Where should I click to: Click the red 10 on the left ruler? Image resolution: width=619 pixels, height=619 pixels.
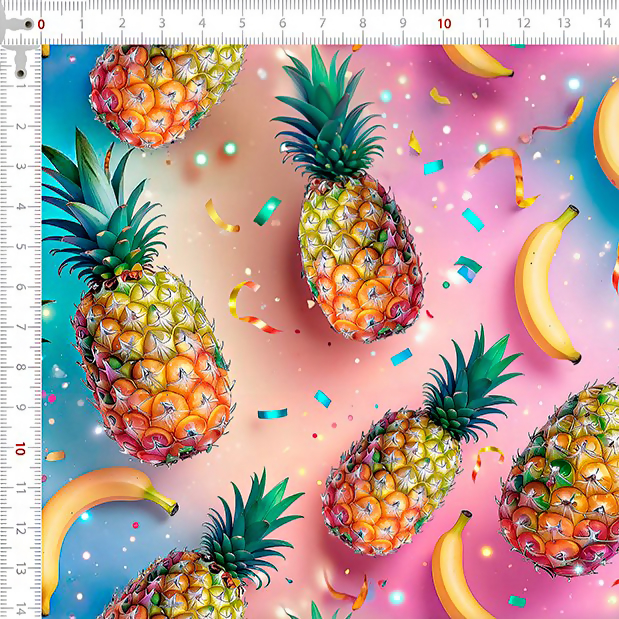[x=20, y=449]
